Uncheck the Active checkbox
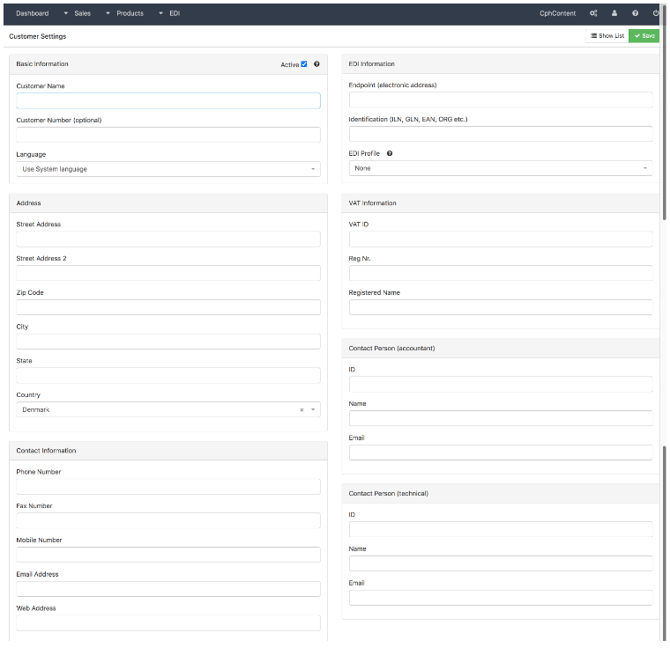670x655 pixels. (x=304, y=64)
